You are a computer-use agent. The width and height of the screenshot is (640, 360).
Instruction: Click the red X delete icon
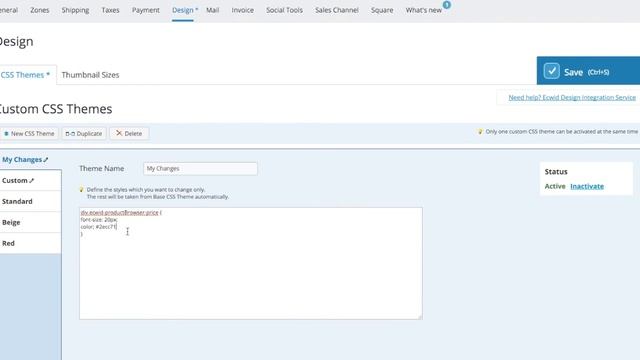[x=119, y=133]
